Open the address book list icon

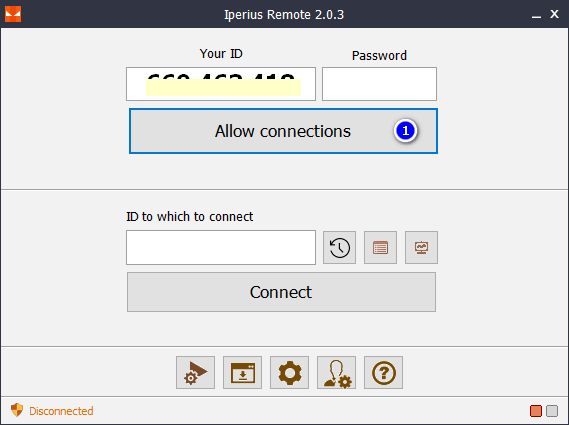click(380, 248)
